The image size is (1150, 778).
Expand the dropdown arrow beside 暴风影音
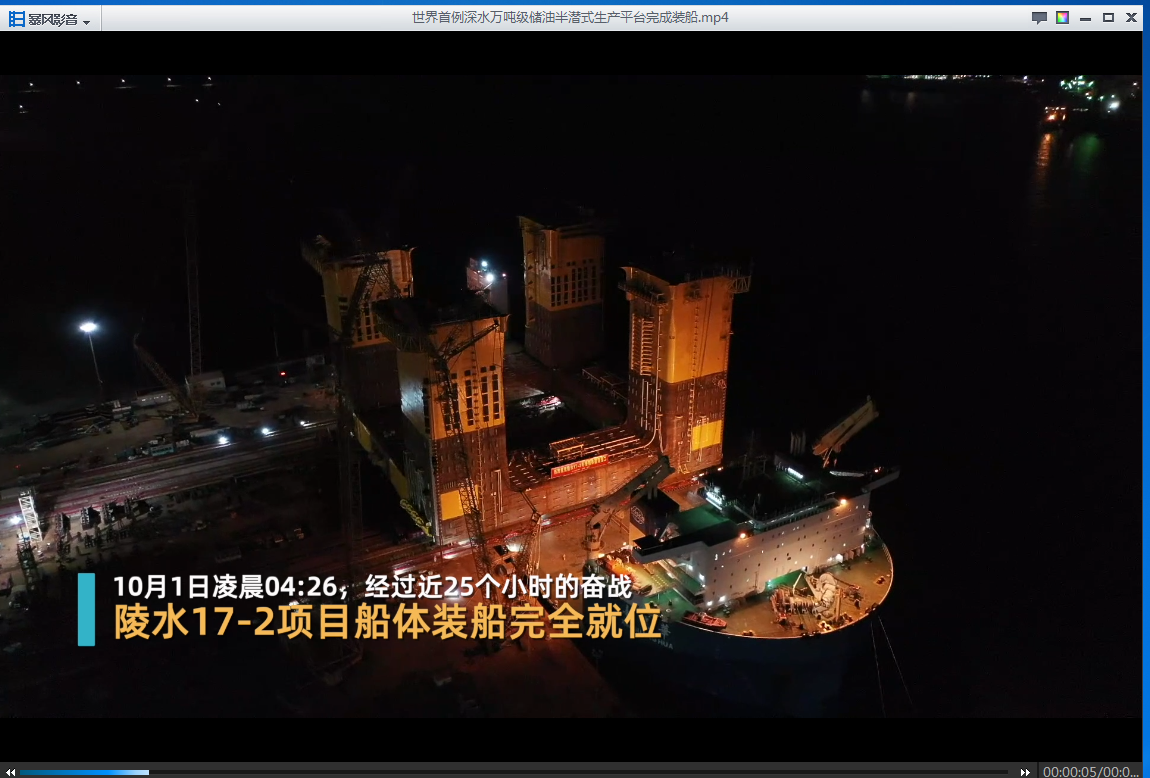(x=87, y=22)
